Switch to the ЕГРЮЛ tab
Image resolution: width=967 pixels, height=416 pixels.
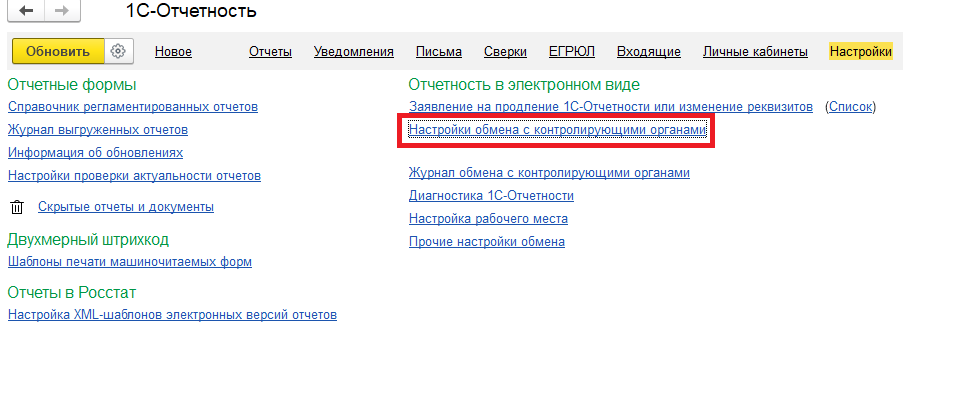coord(571,52)
